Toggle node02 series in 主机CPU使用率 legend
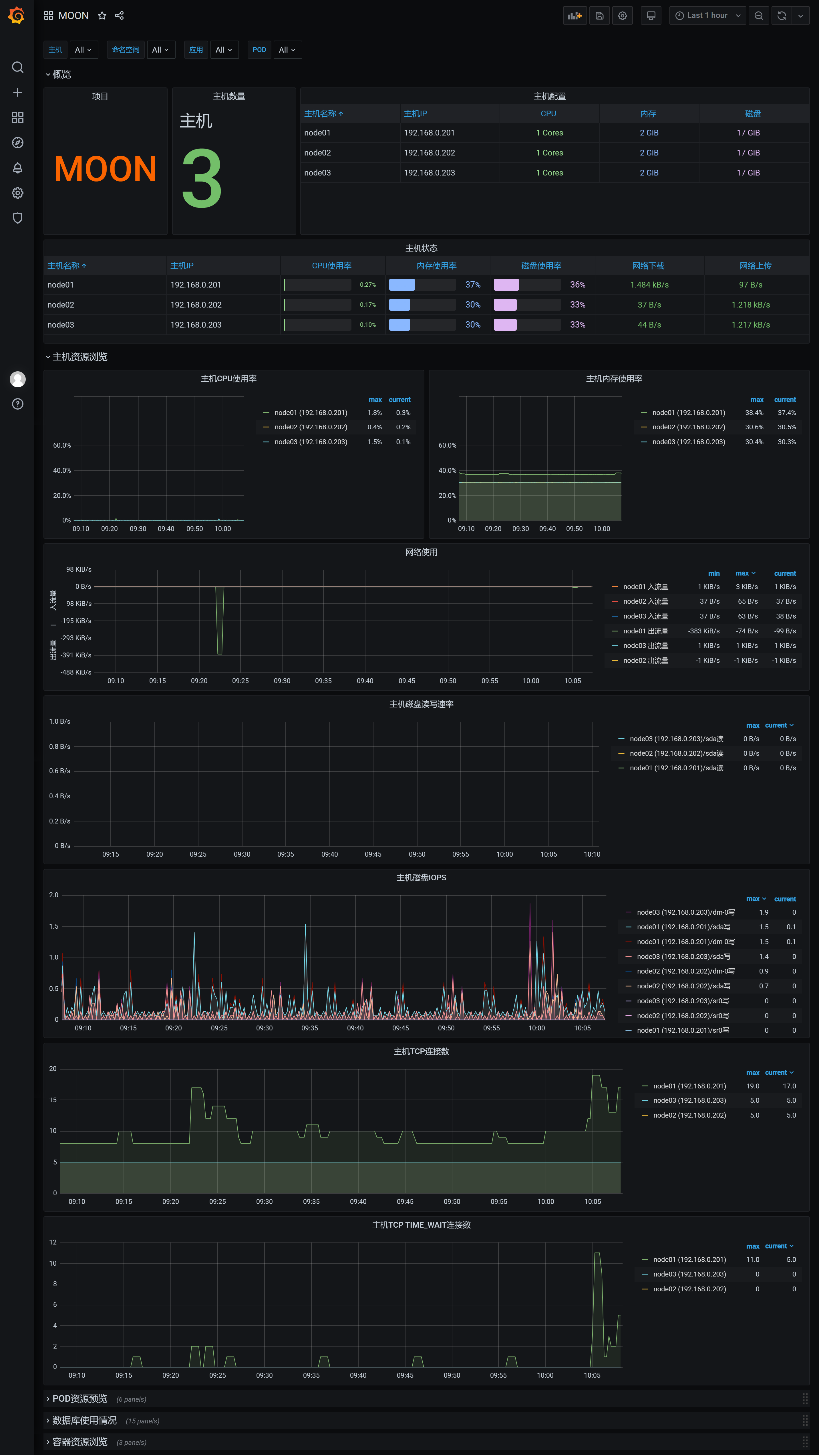Screen dimensions: 819x1456 coord(311,427)
